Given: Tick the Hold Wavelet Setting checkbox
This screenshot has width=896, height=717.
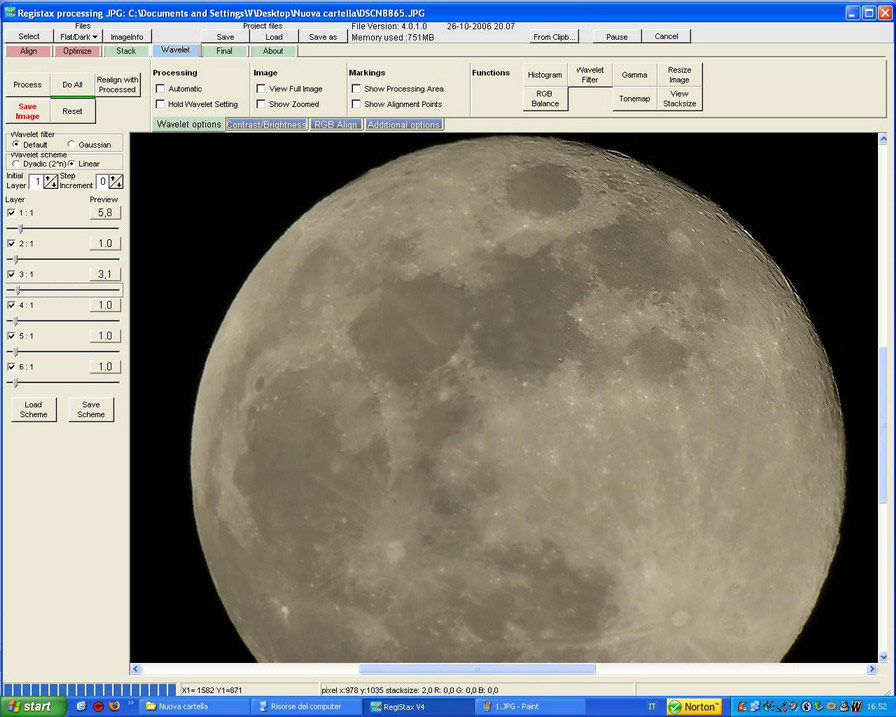Looking at the screenshot, I should point(161,104).
